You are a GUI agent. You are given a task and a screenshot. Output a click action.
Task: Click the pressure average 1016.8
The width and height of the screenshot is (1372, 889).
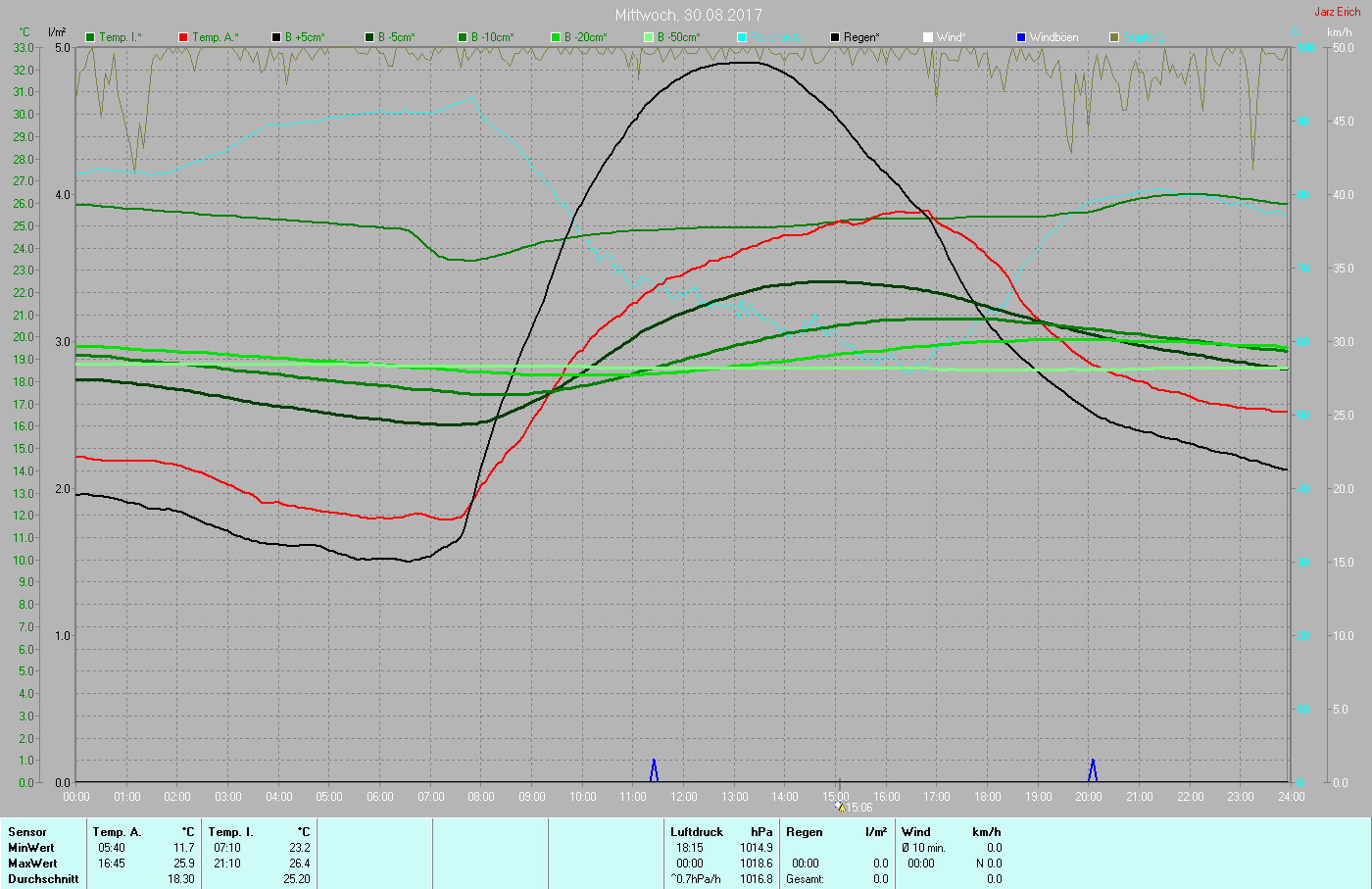tap(757, 879)
